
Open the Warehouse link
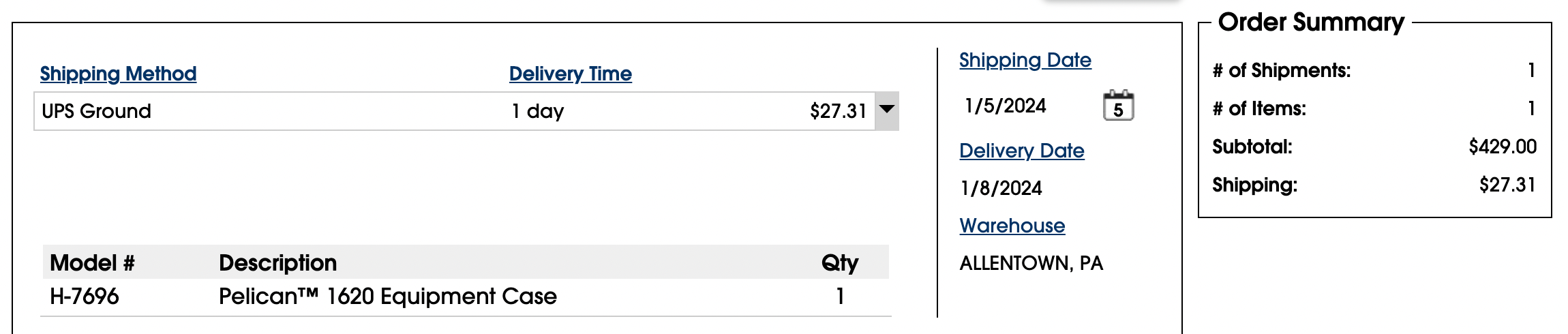1012,226
